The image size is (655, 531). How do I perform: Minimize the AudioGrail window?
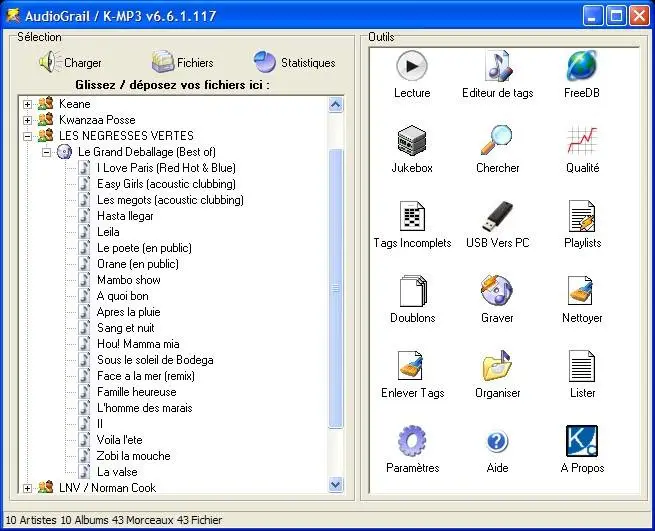593,16
